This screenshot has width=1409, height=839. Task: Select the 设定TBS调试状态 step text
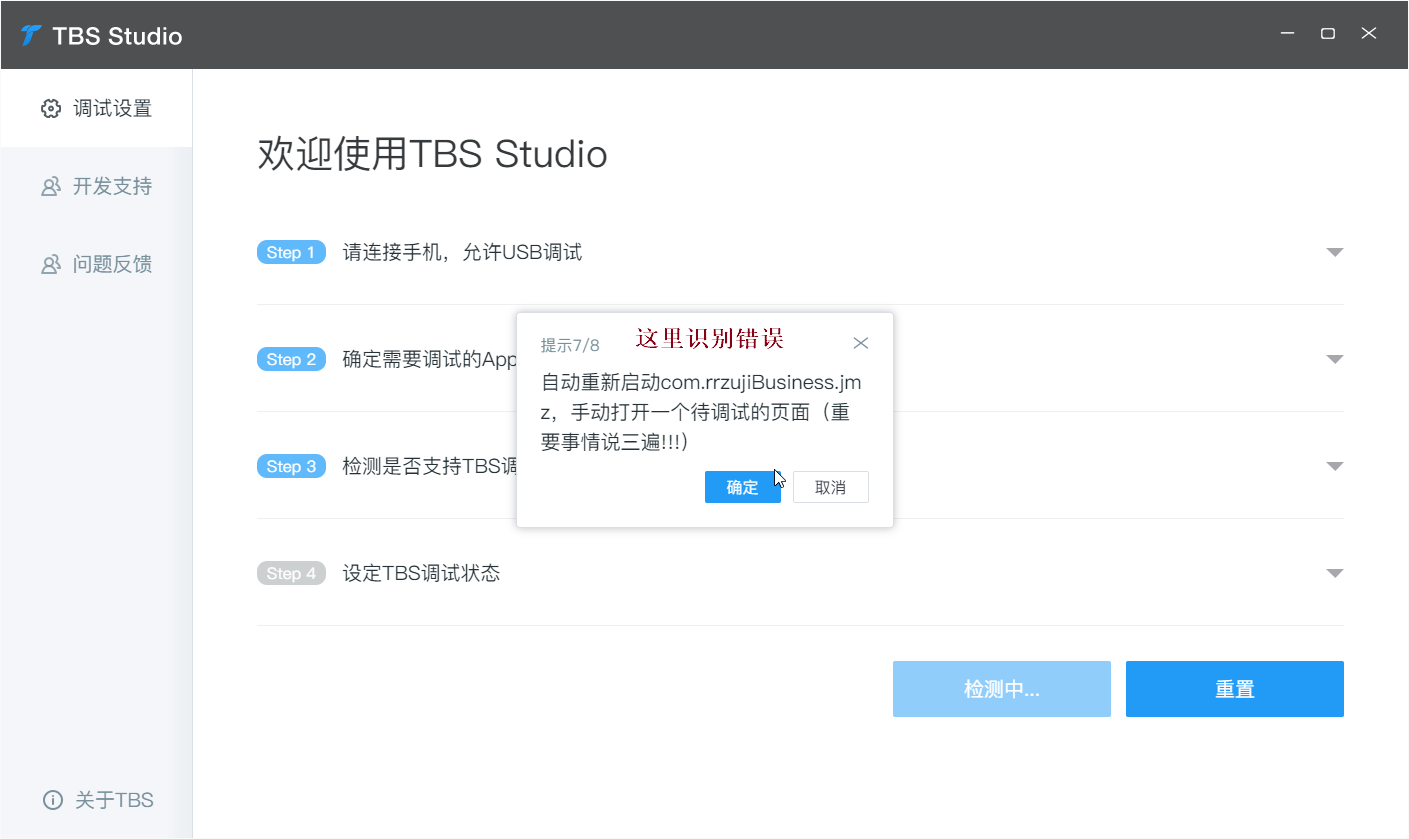421,573
